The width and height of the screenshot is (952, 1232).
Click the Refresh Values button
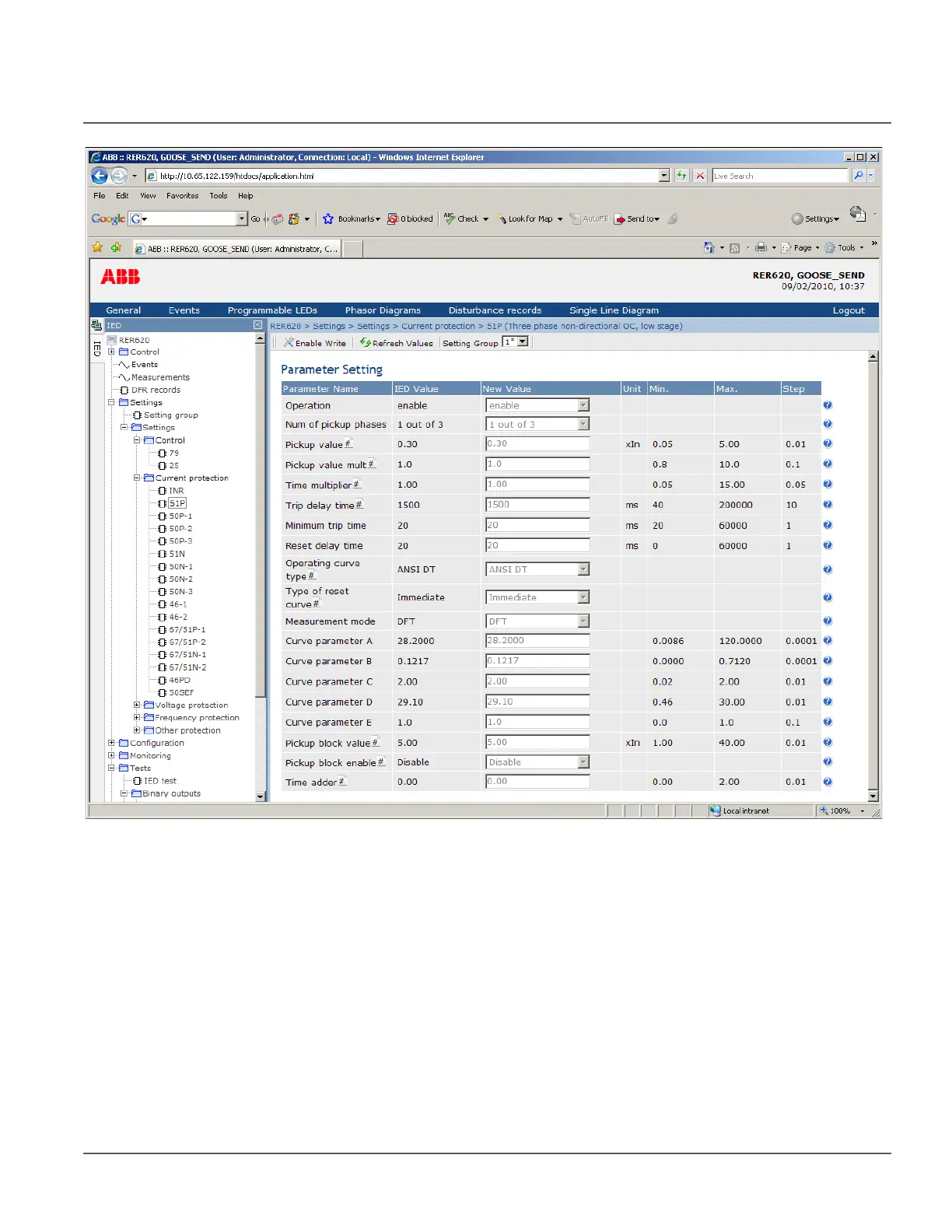click(x=397, y=342)
